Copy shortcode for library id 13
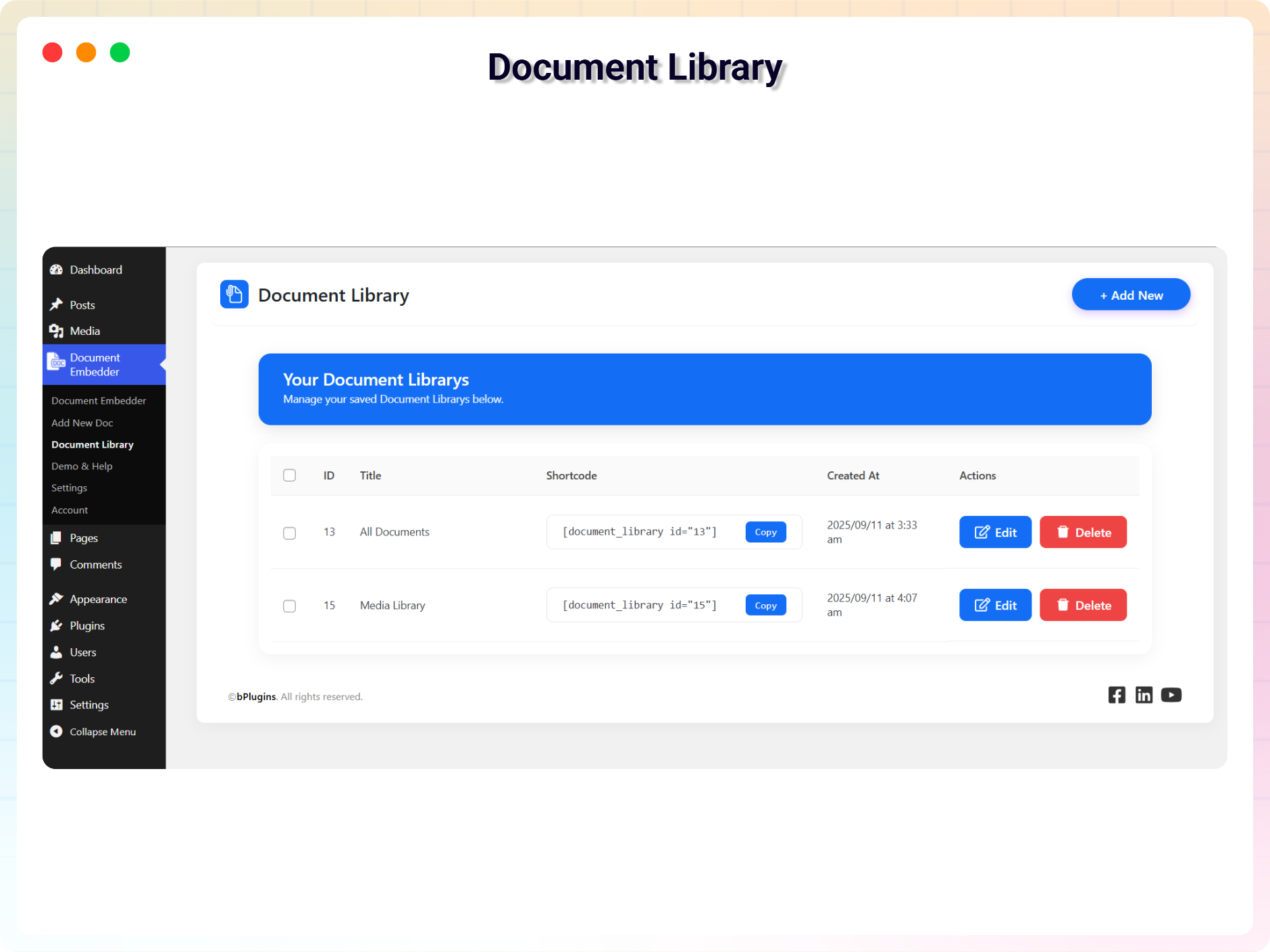The height and width of the screenshot is (952, 1270). pos(765,532)
